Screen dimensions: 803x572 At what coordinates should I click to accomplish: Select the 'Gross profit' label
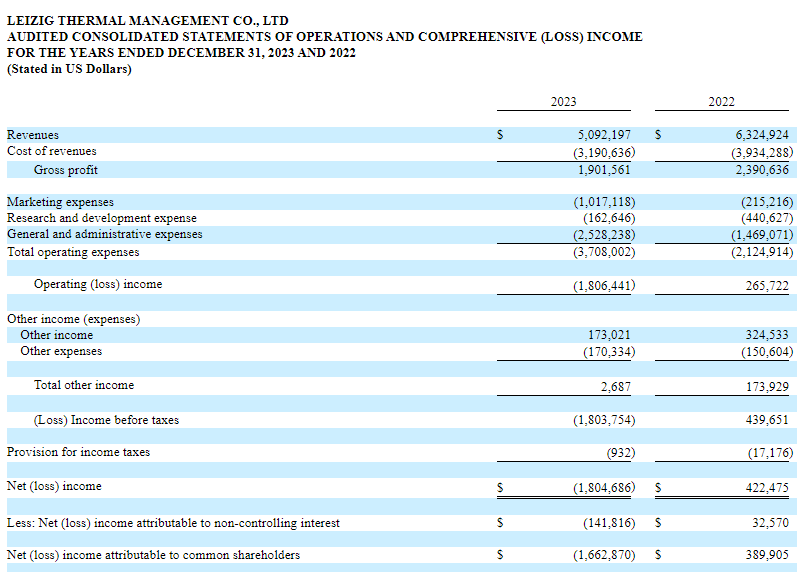click(x=66, y=170)
